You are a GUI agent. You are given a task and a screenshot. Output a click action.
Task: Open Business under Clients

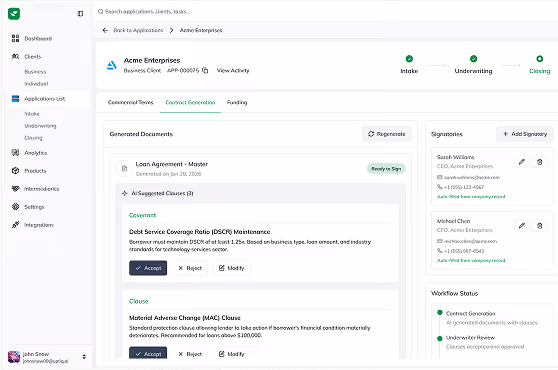35,72
